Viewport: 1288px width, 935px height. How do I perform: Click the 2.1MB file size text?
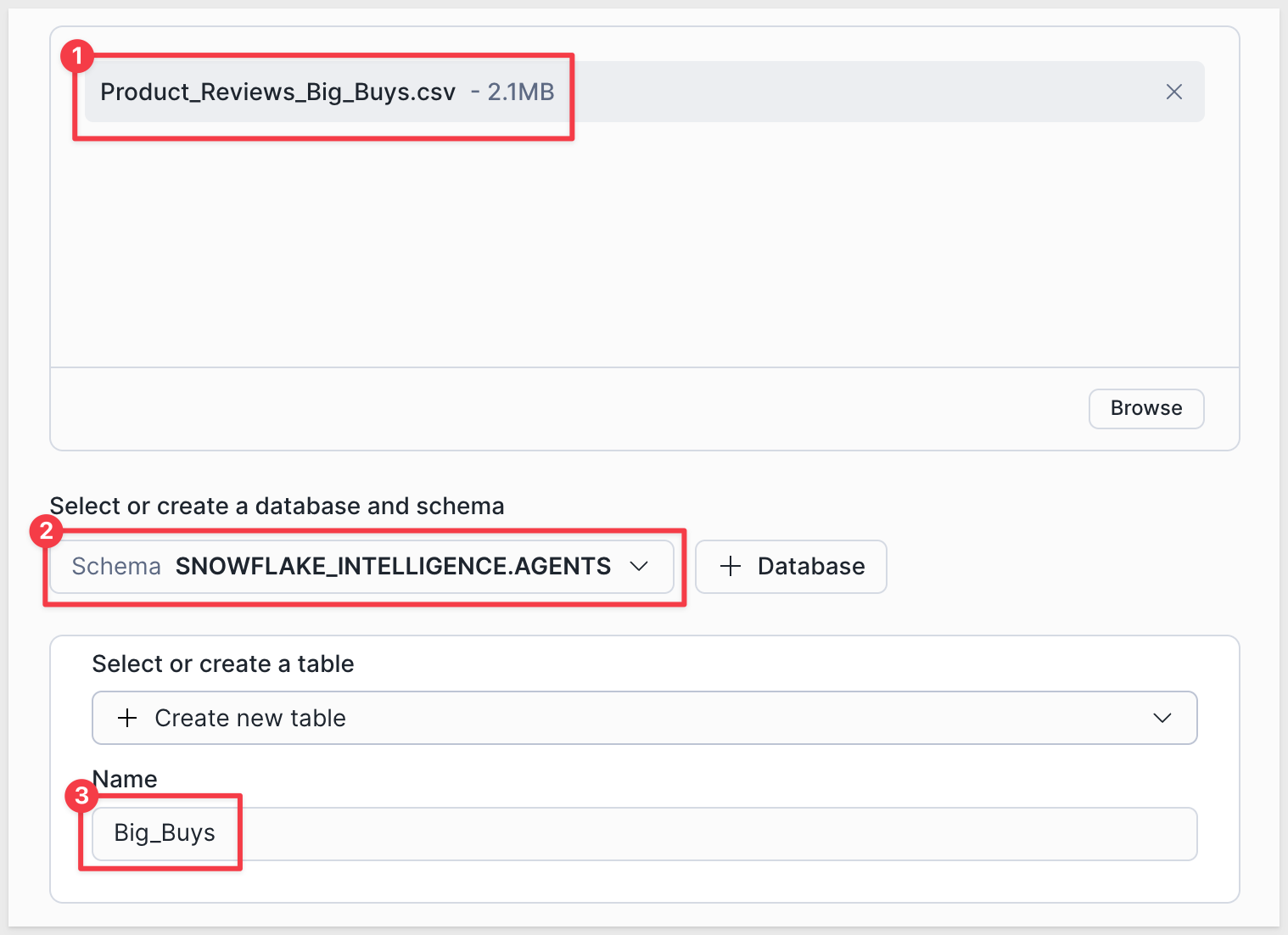click(520, 92)
